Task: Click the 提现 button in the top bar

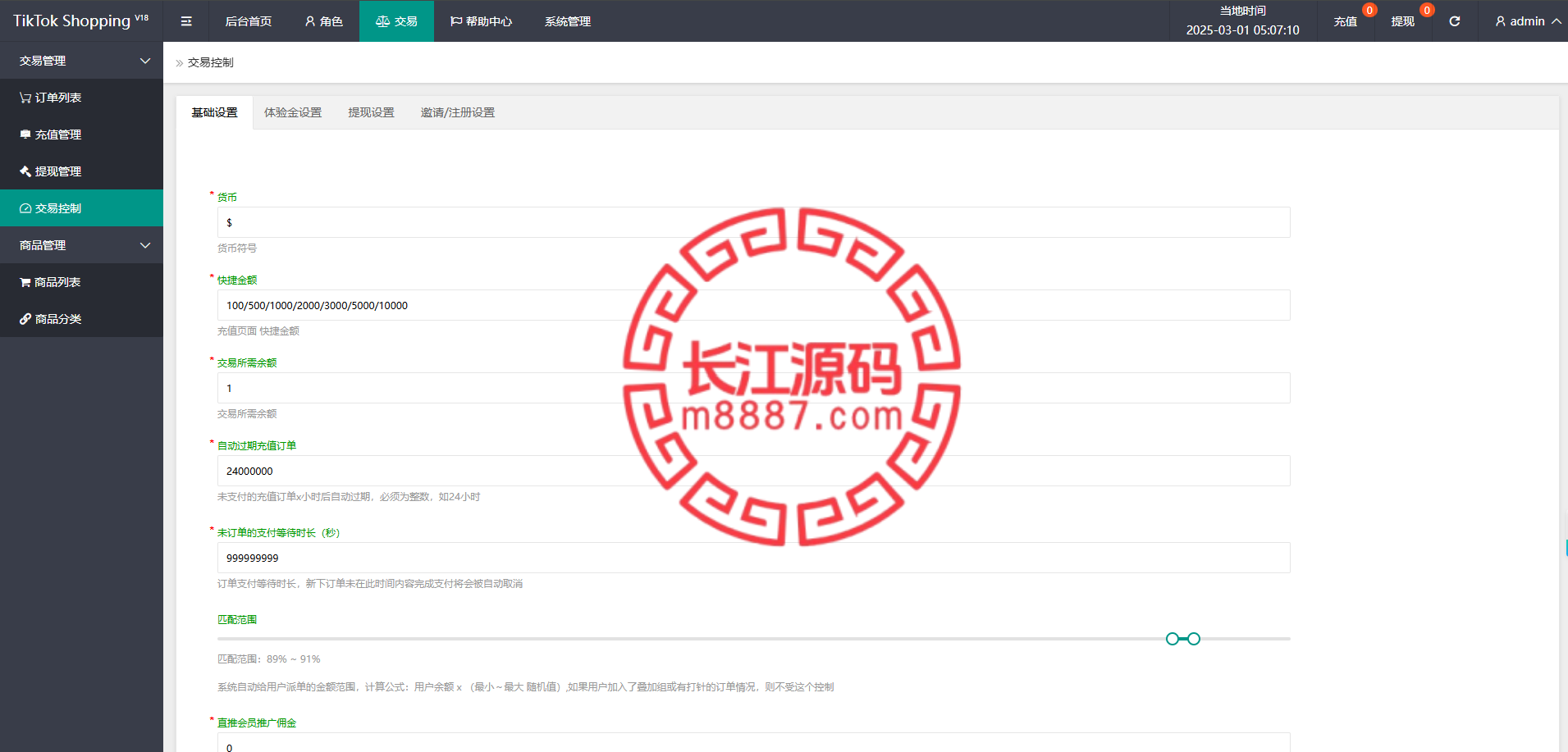Action: coord(1403,21)
